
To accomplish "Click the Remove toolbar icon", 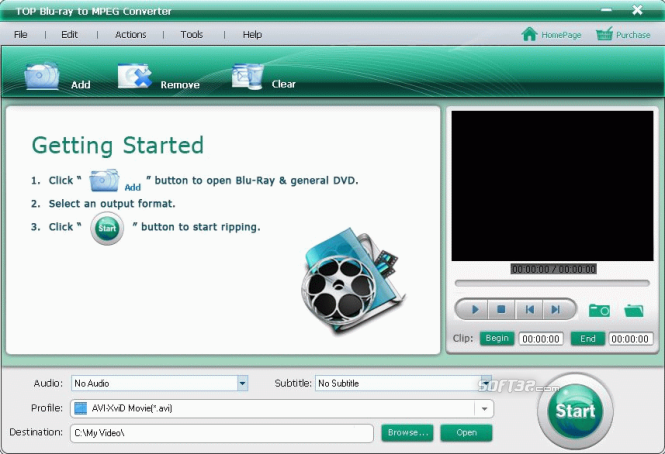I will pos(135,76).
